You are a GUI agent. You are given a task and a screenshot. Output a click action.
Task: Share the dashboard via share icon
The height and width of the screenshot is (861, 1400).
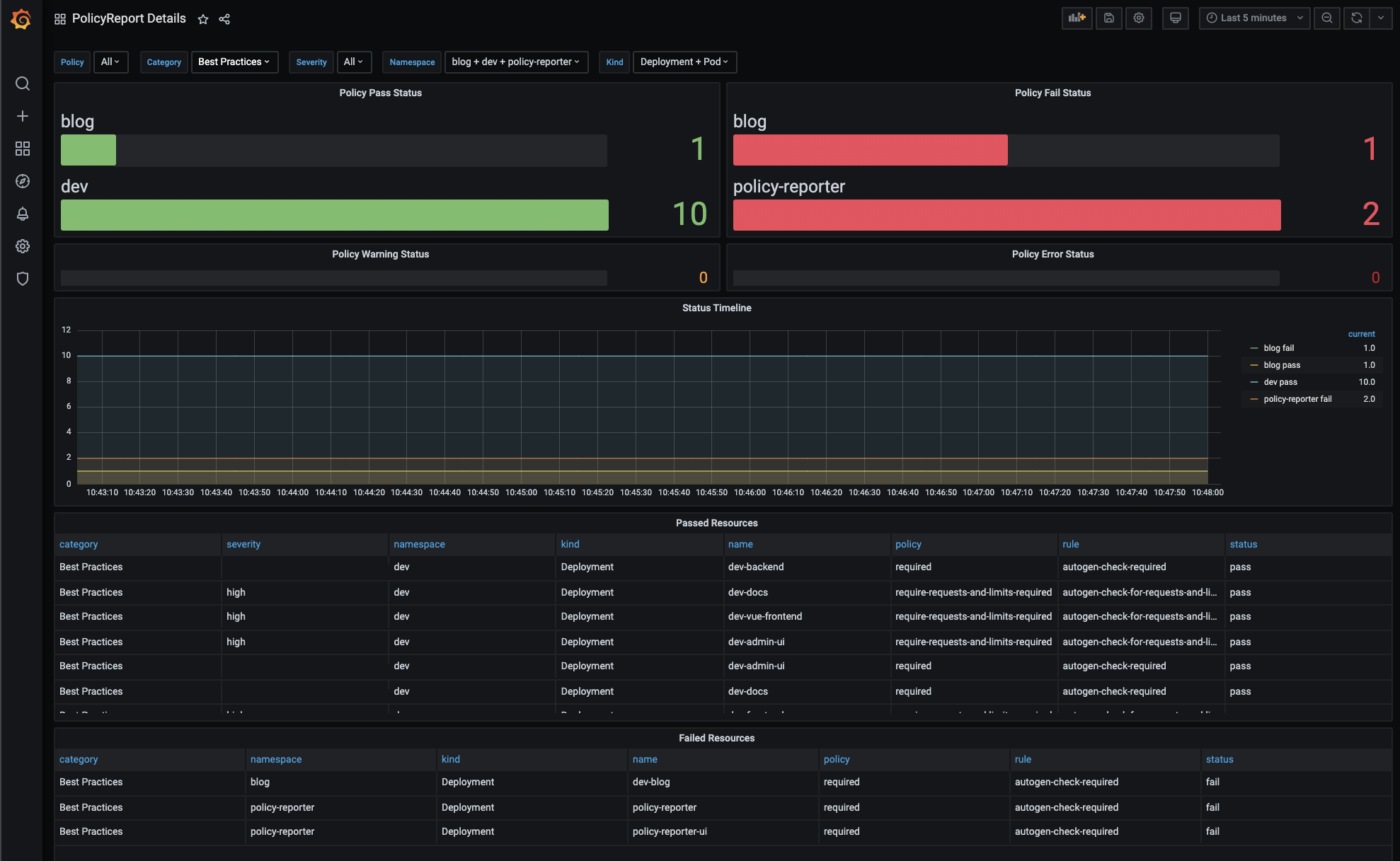click(224, 19)
